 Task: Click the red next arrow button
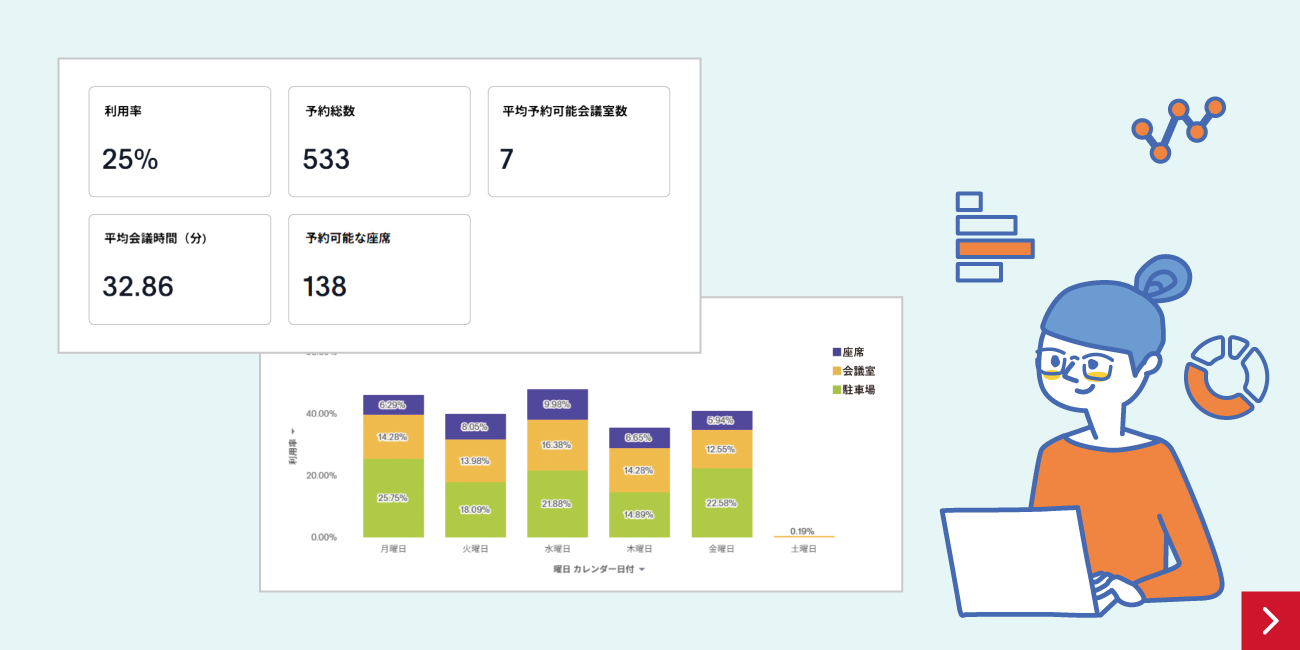[x=1270, y=621]
